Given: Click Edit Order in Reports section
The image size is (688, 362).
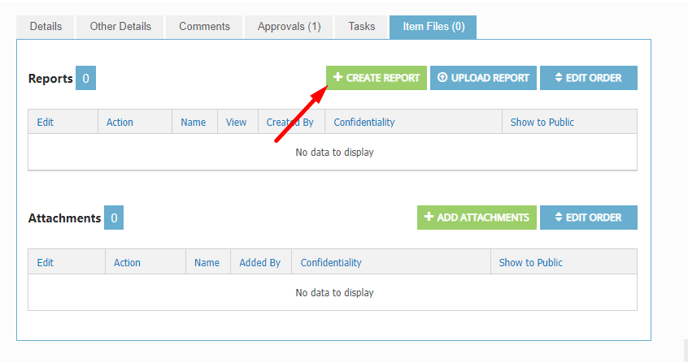Looking at the screenshot, I should [588, 78].
